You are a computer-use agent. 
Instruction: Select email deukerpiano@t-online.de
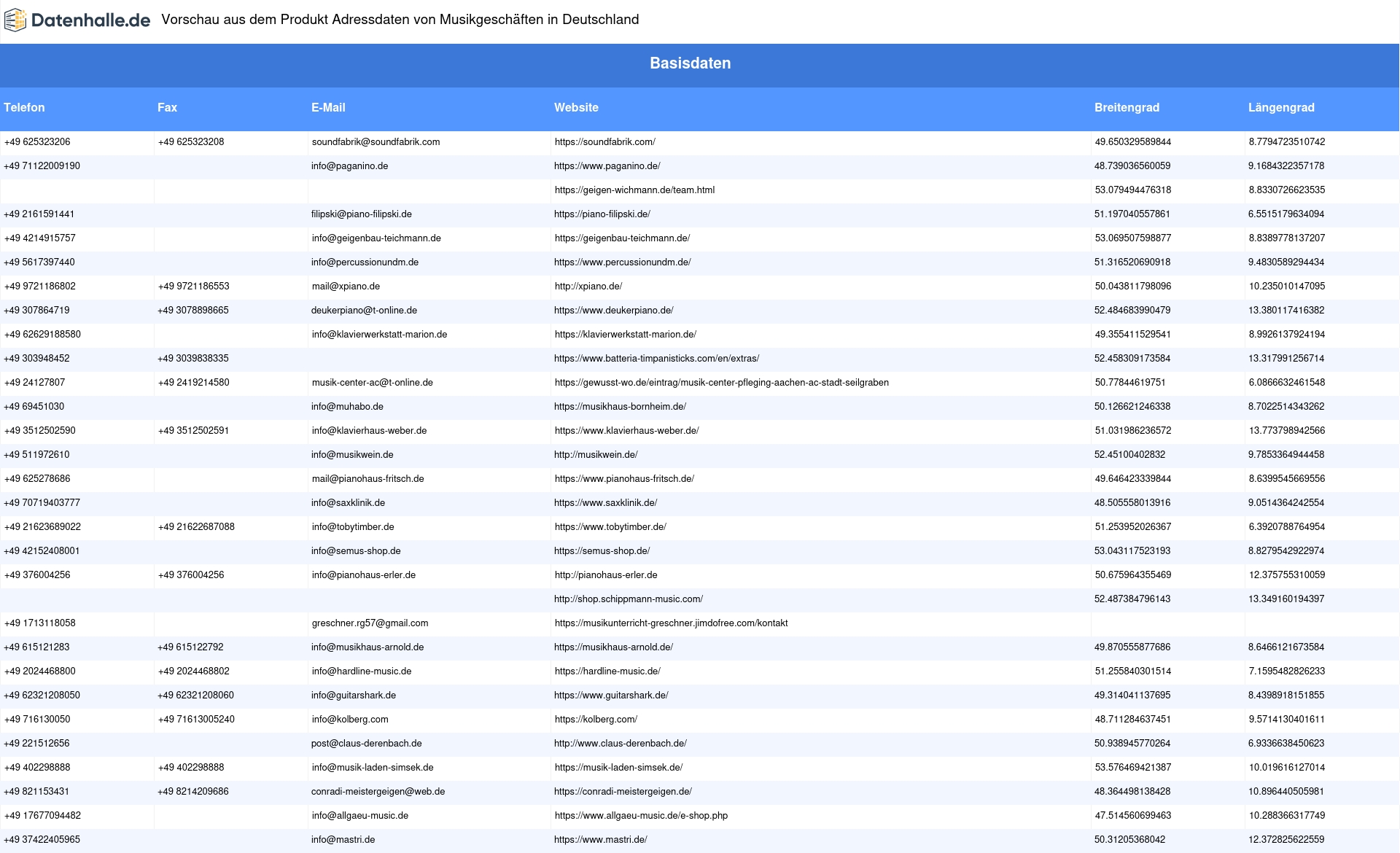[364, 311]
